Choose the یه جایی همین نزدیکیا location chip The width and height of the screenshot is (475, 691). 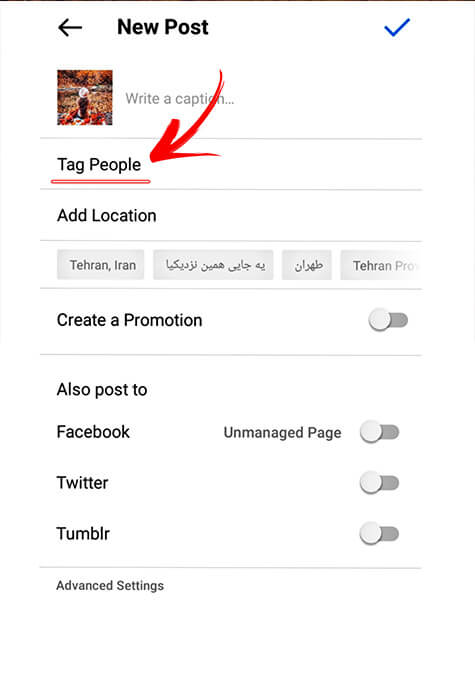click(213, 265)
